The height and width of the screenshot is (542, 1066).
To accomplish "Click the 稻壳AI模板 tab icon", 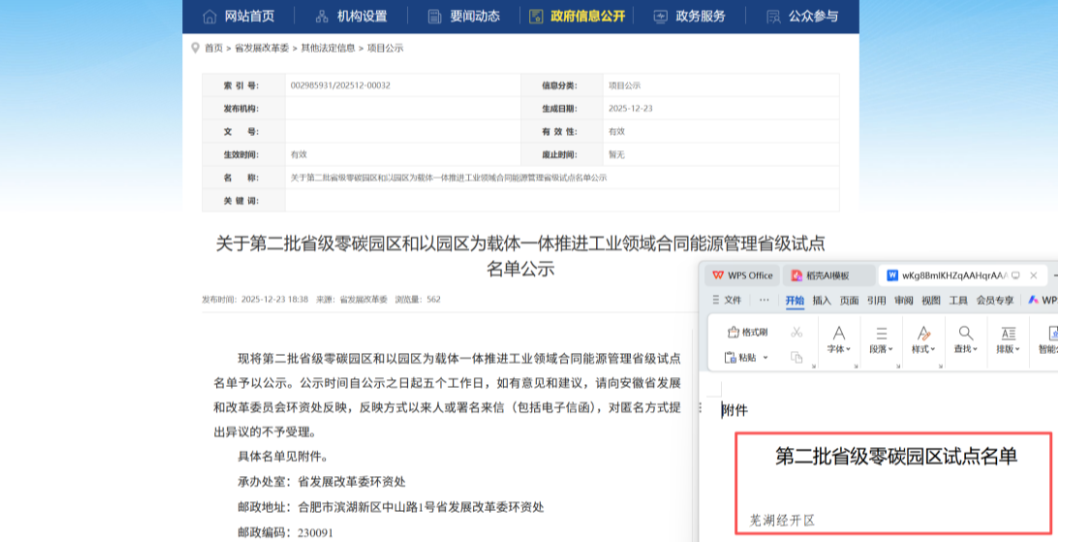I will 797,275.
